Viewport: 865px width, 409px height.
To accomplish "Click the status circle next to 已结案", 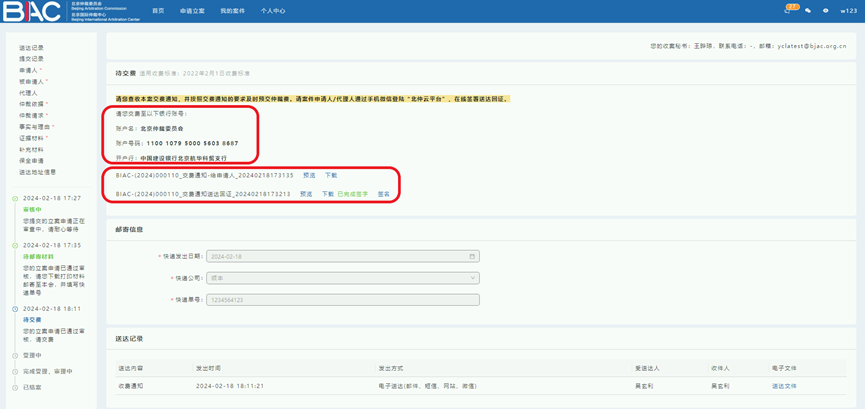I will click(x=15, y=386).
